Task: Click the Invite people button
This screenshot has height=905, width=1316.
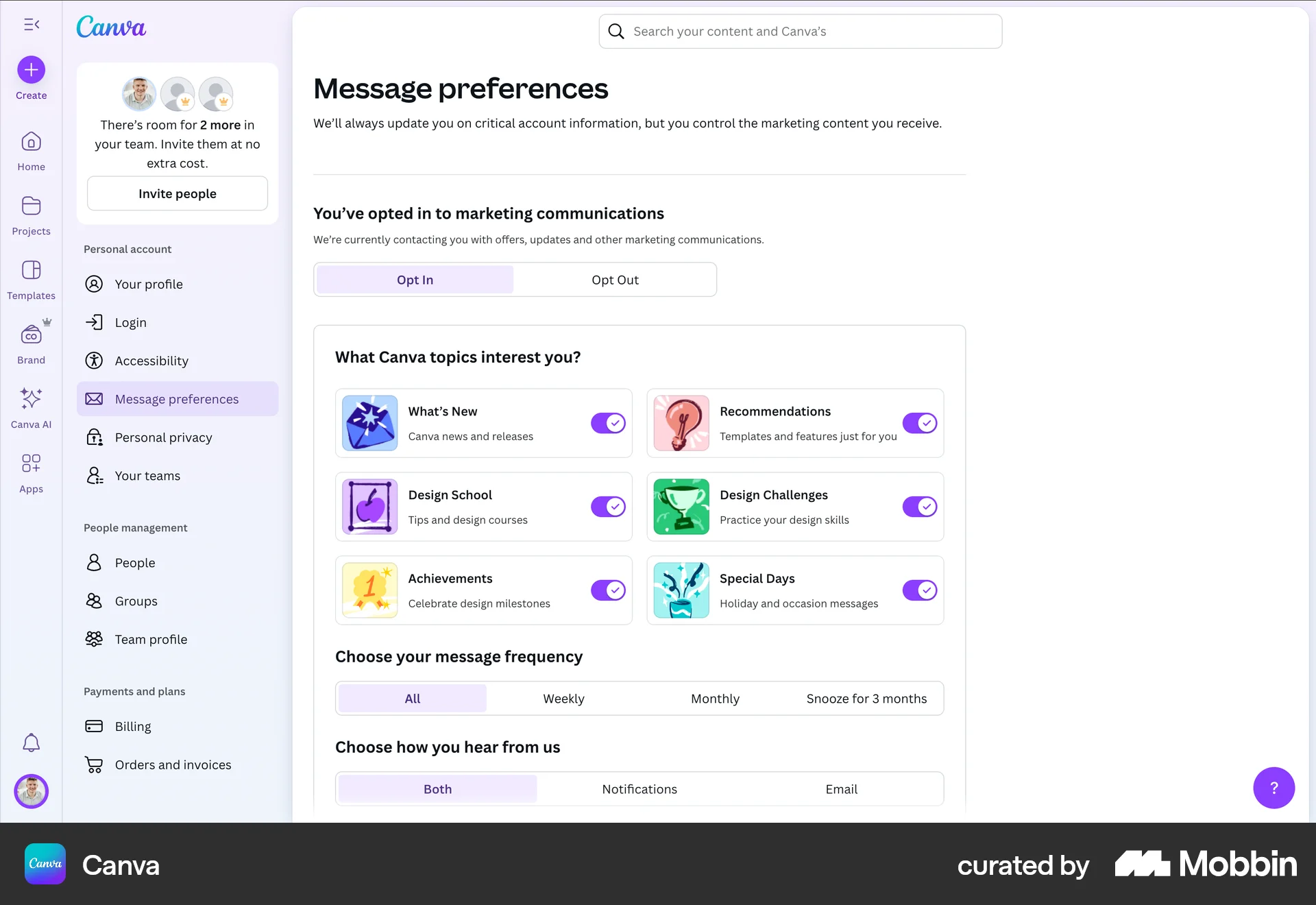Action: 177,193
